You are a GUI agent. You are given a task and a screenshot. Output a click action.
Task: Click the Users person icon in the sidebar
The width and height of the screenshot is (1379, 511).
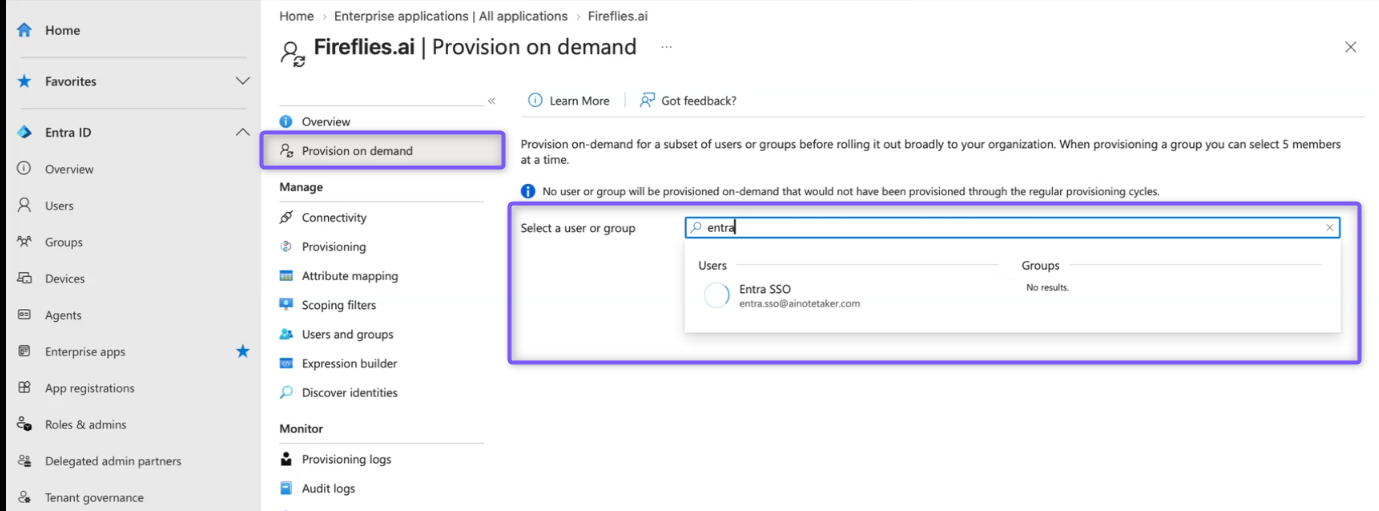25,205
